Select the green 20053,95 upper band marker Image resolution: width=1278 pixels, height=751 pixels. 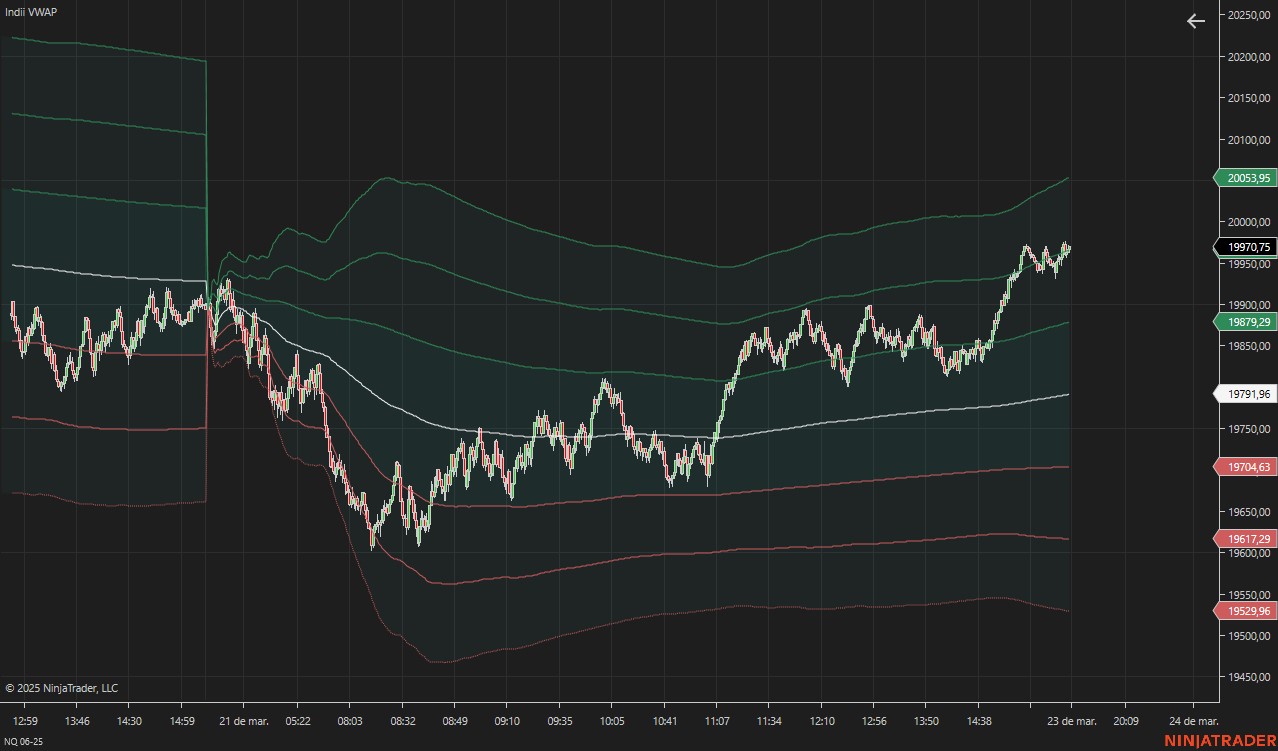pos(1246,178)
